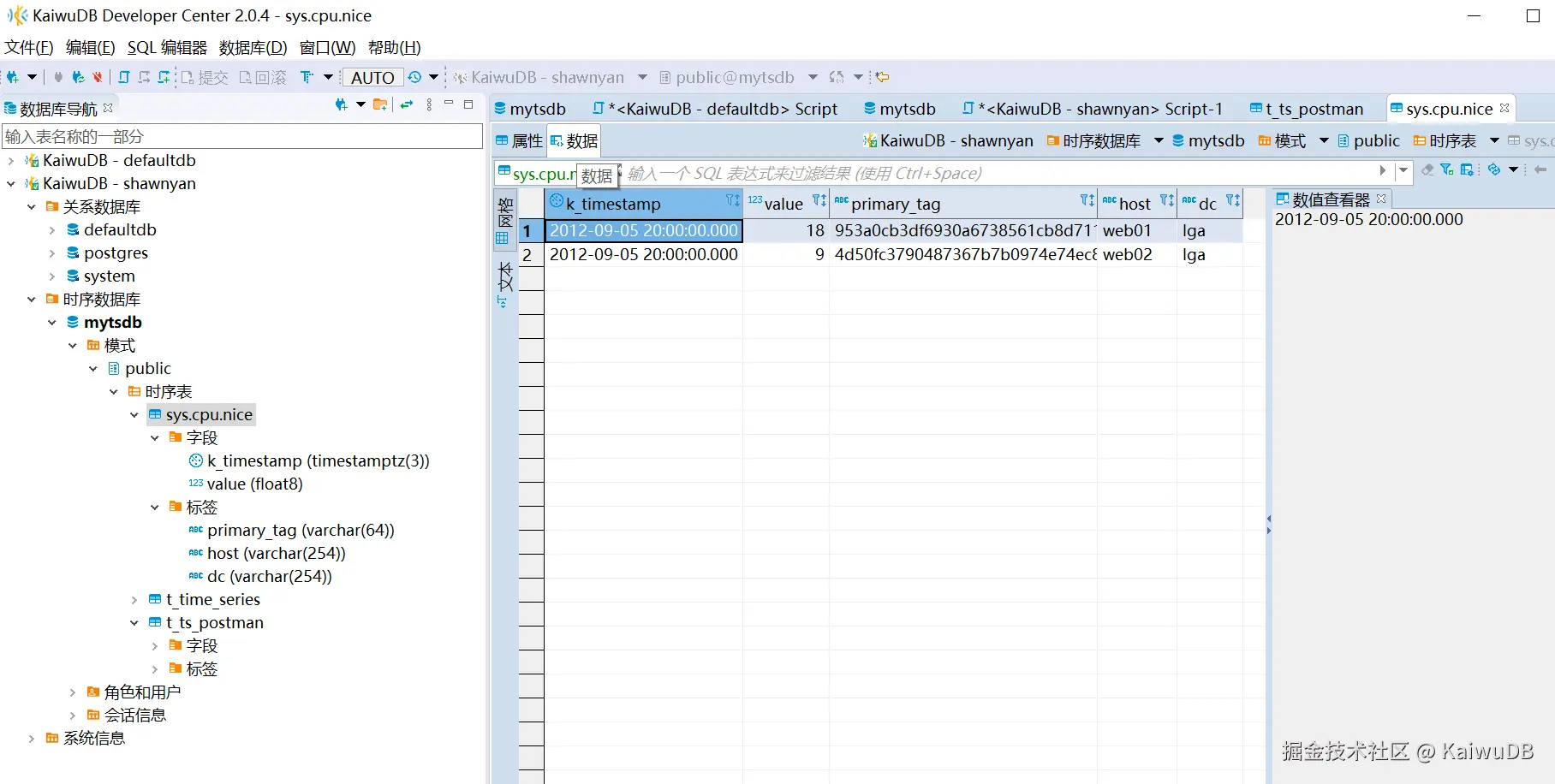Viewport: 1555px width, 784px height.
Task: Expand the t_time_series table node
Action: tap(134, 599)
